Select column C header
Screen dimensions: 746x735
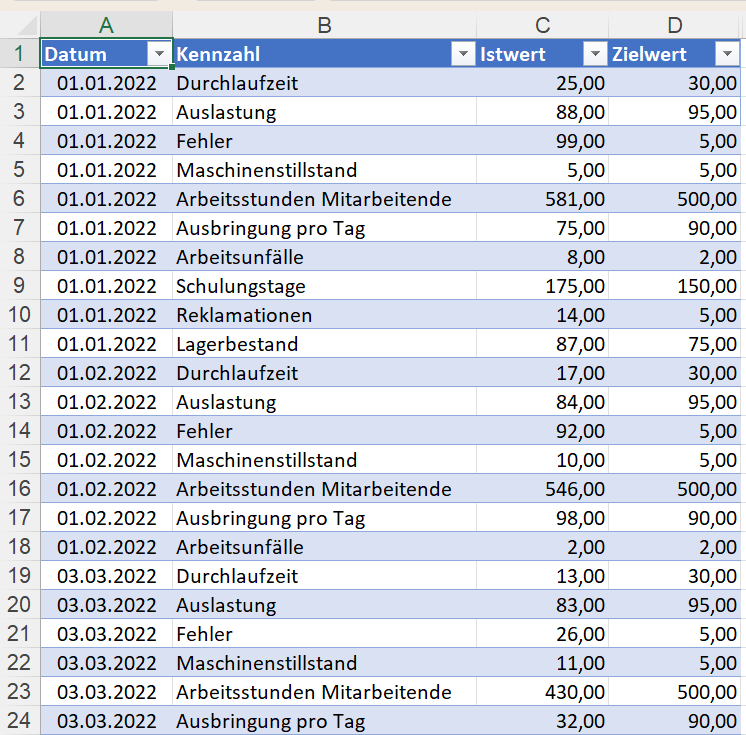[x=542, y=25]
